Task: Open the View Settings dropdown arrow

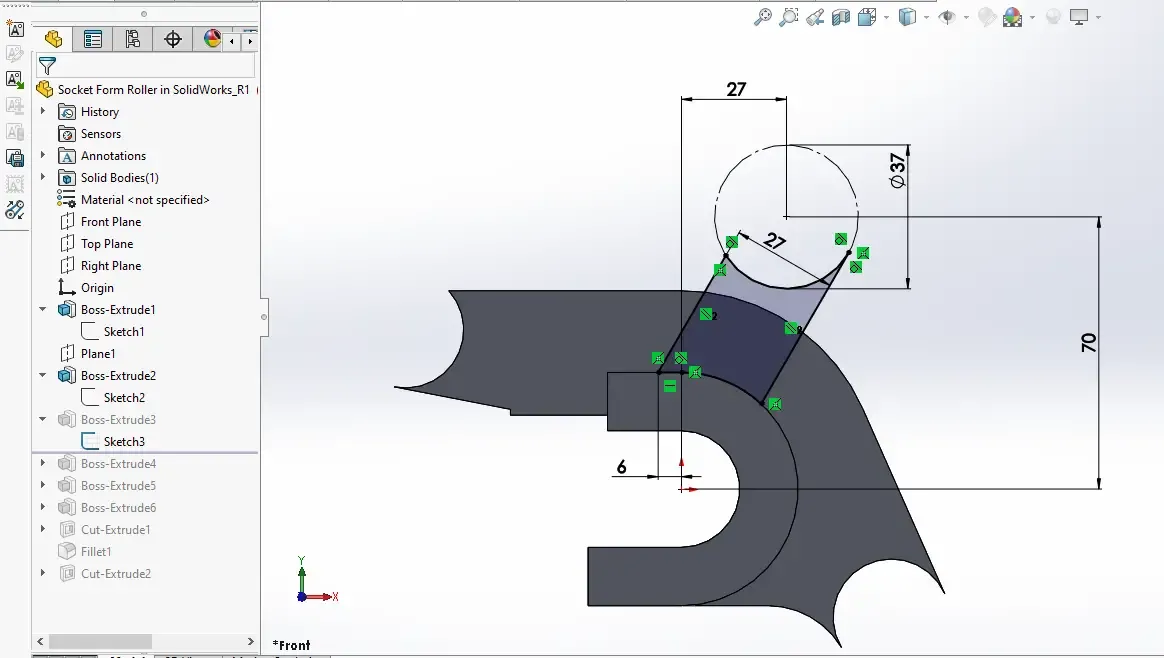Action: [1098, 17]
